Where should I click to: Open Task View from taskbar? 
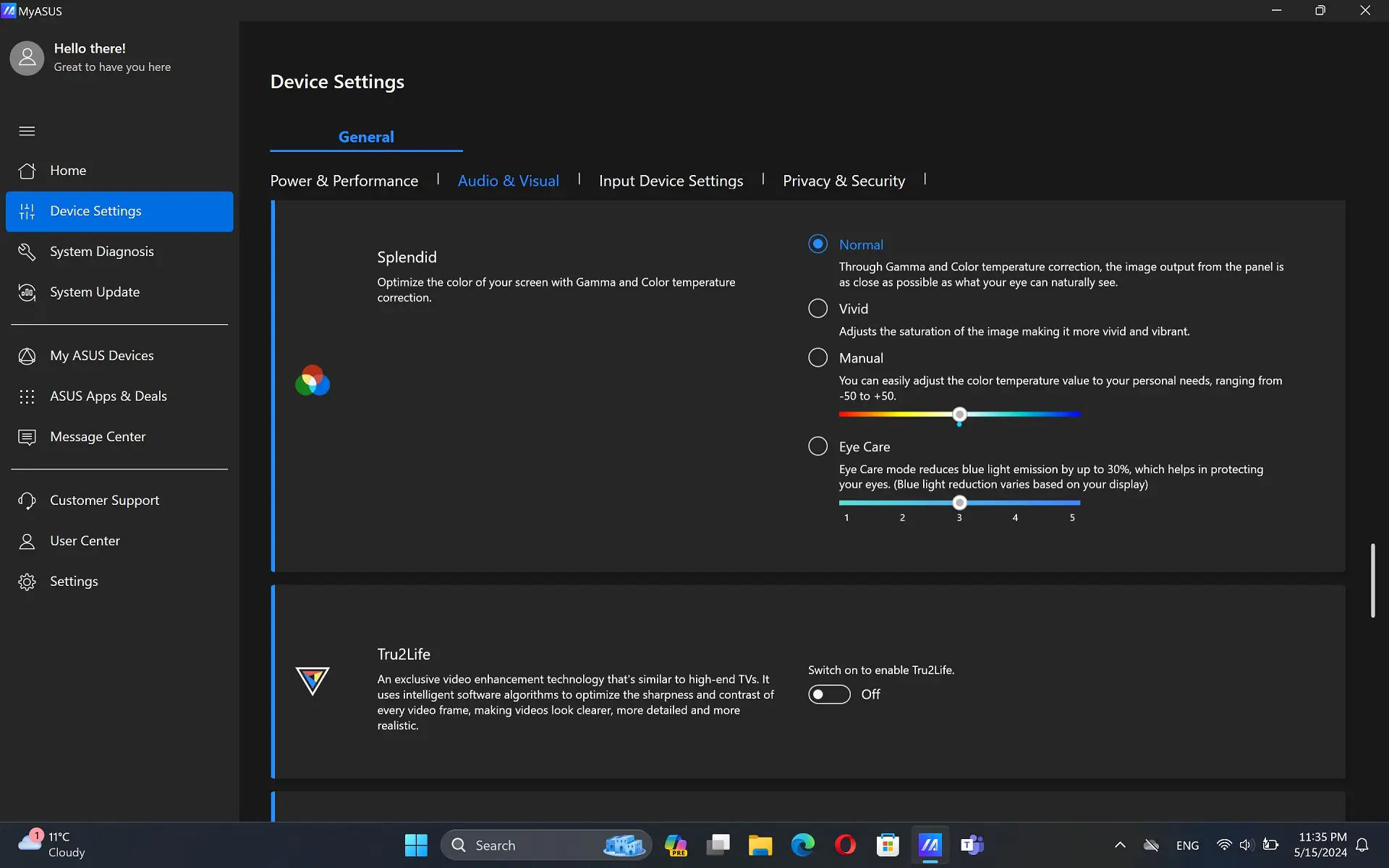pos(718,845)
